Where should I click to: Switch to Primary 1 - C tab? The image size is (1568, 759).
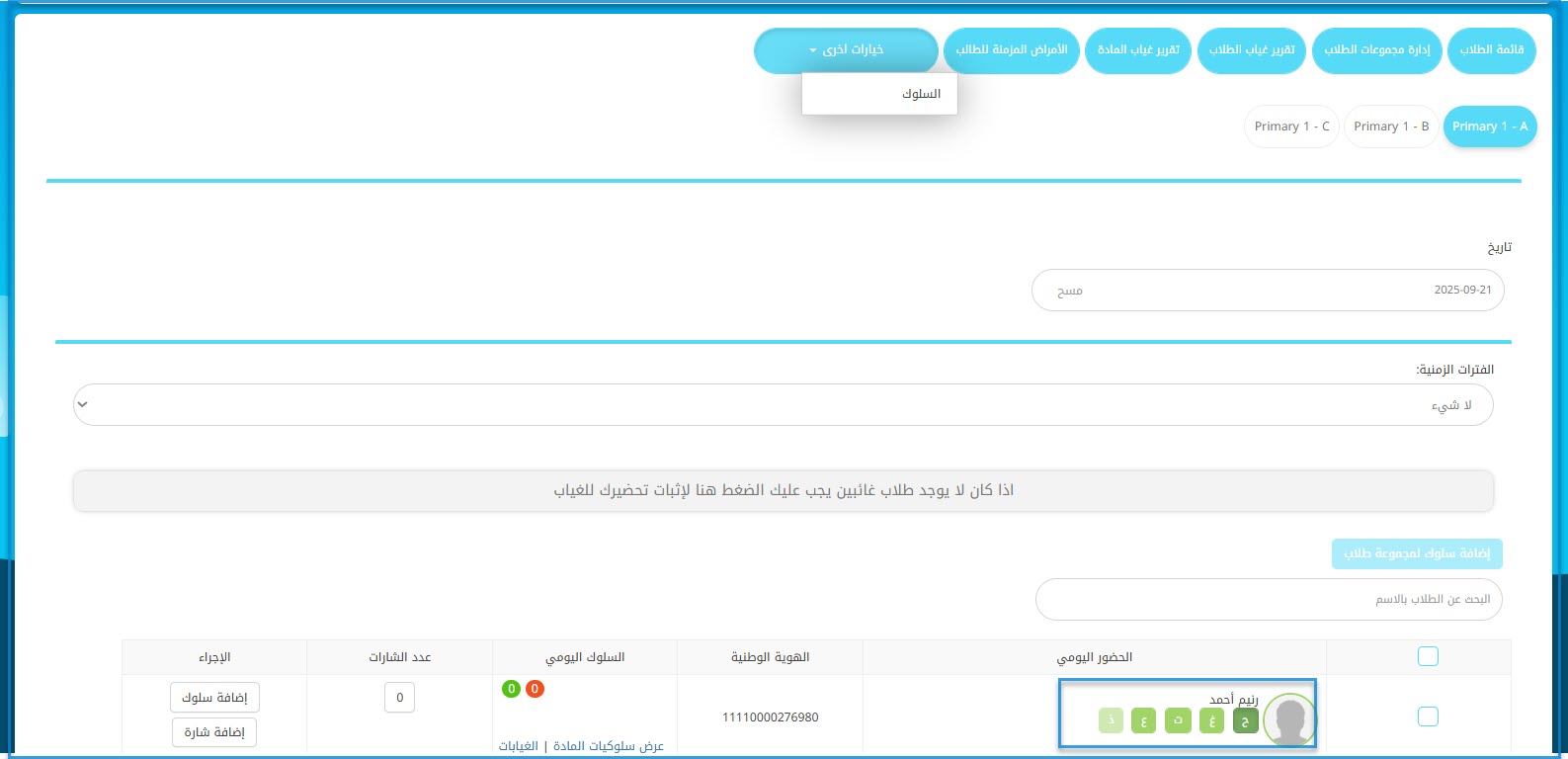tap(1291, 126)
